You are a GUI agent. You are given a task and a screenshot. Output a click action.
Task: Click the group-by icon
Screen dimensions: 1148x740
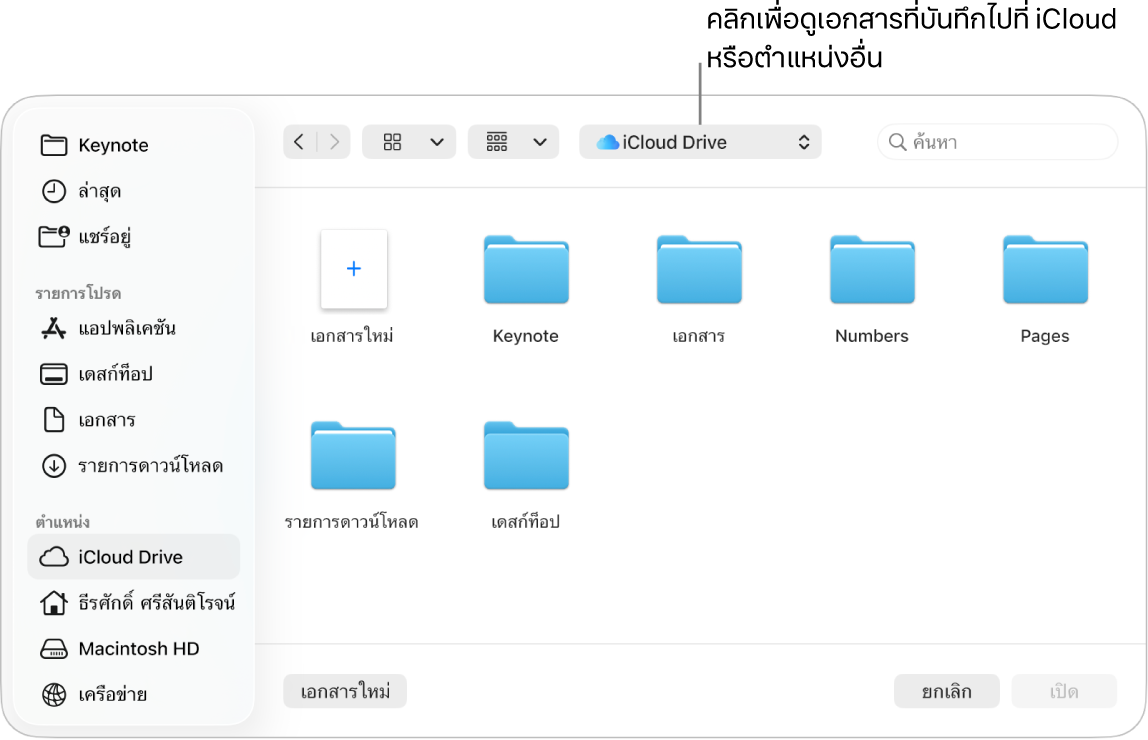497,142
